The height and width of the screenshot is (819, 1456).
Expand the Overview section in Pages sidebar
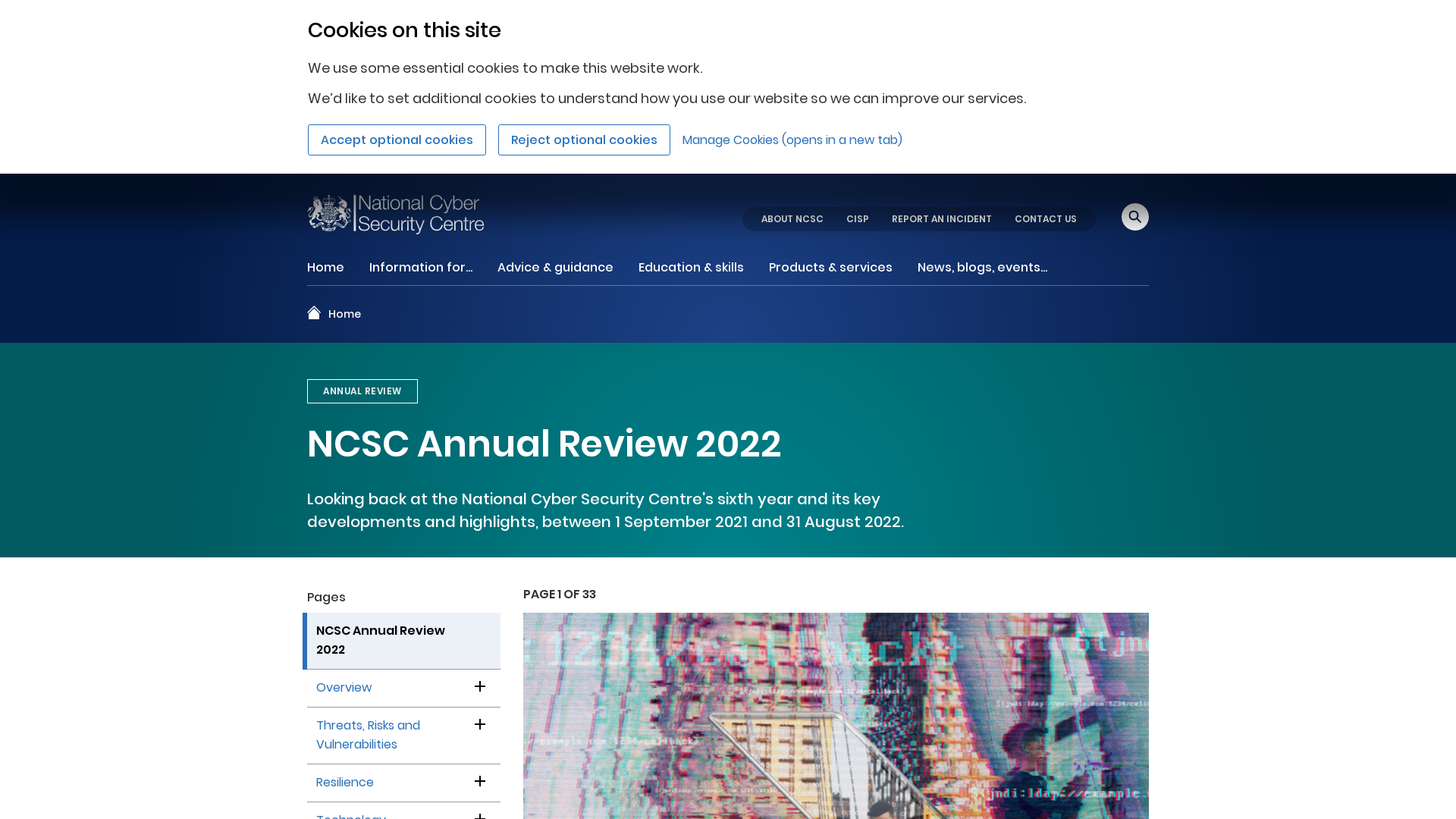click(479, 686)
